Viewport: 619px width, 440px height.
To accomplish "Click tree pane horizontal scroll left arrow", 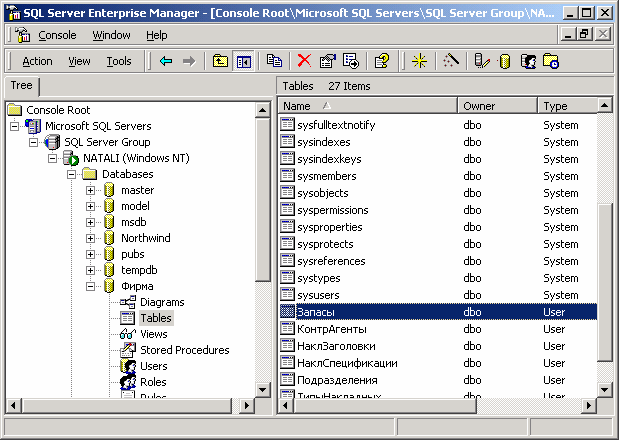I will tap(14, 405).
